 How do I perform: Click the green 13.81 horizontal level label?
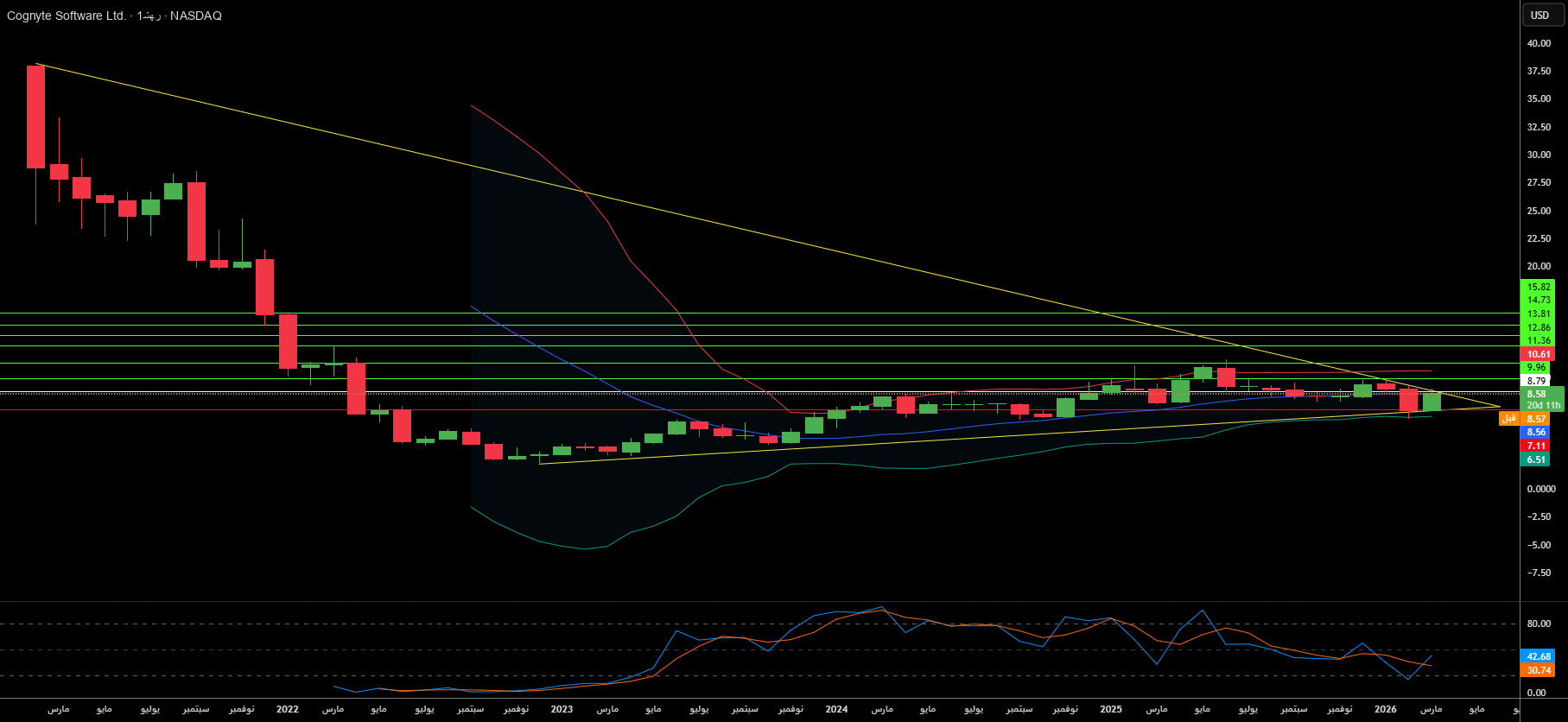click(1538, 314)
